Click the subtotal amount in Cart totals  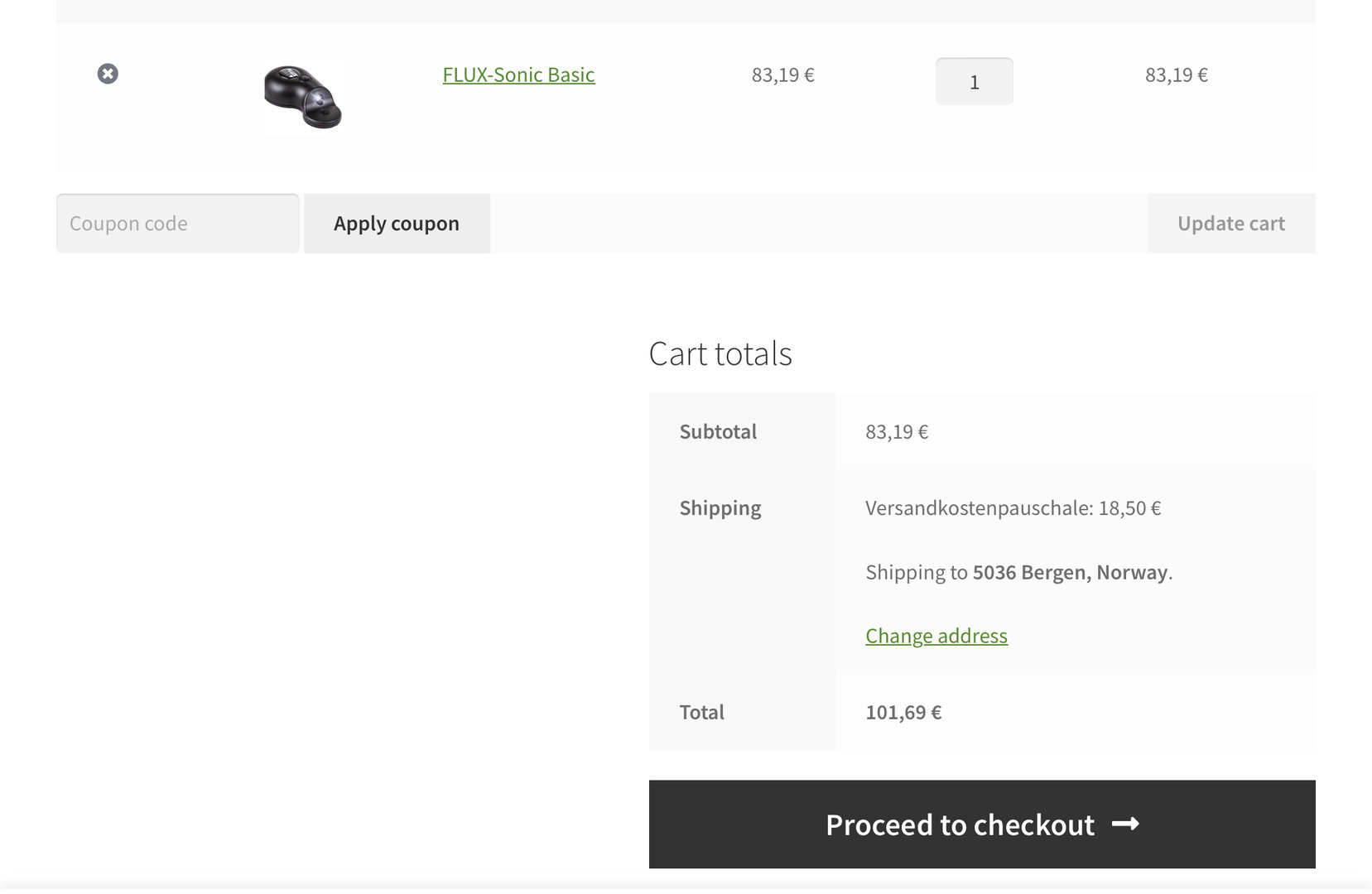897,431
